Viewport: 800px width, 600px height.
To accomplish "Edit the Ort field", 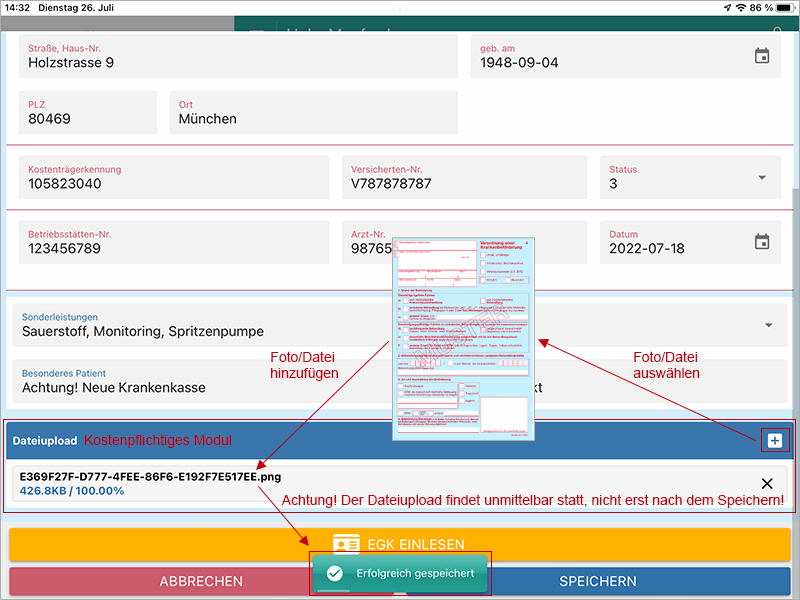I will pyautogui.click(x=313, y=113).
